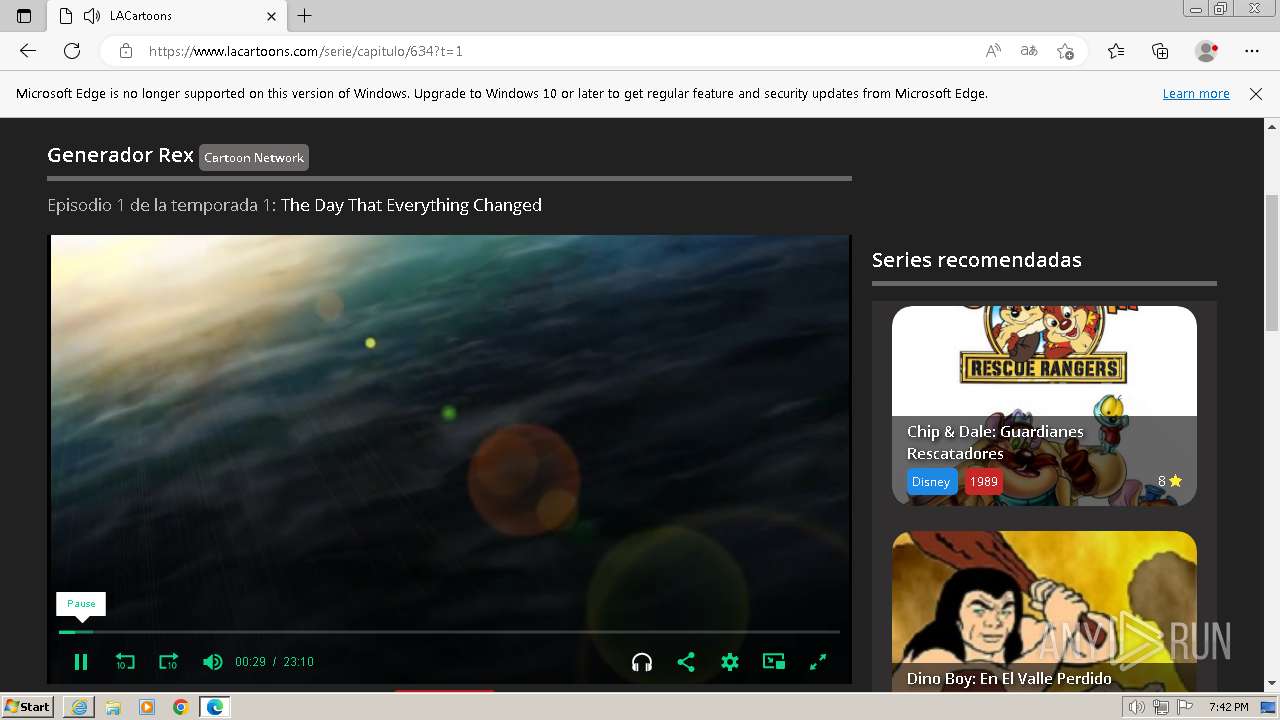Image resolution: width=1280 pixels, height=720 pixels.
Task: Dismiss the Edge unsupported notification bar
Action: [1256, 94]
